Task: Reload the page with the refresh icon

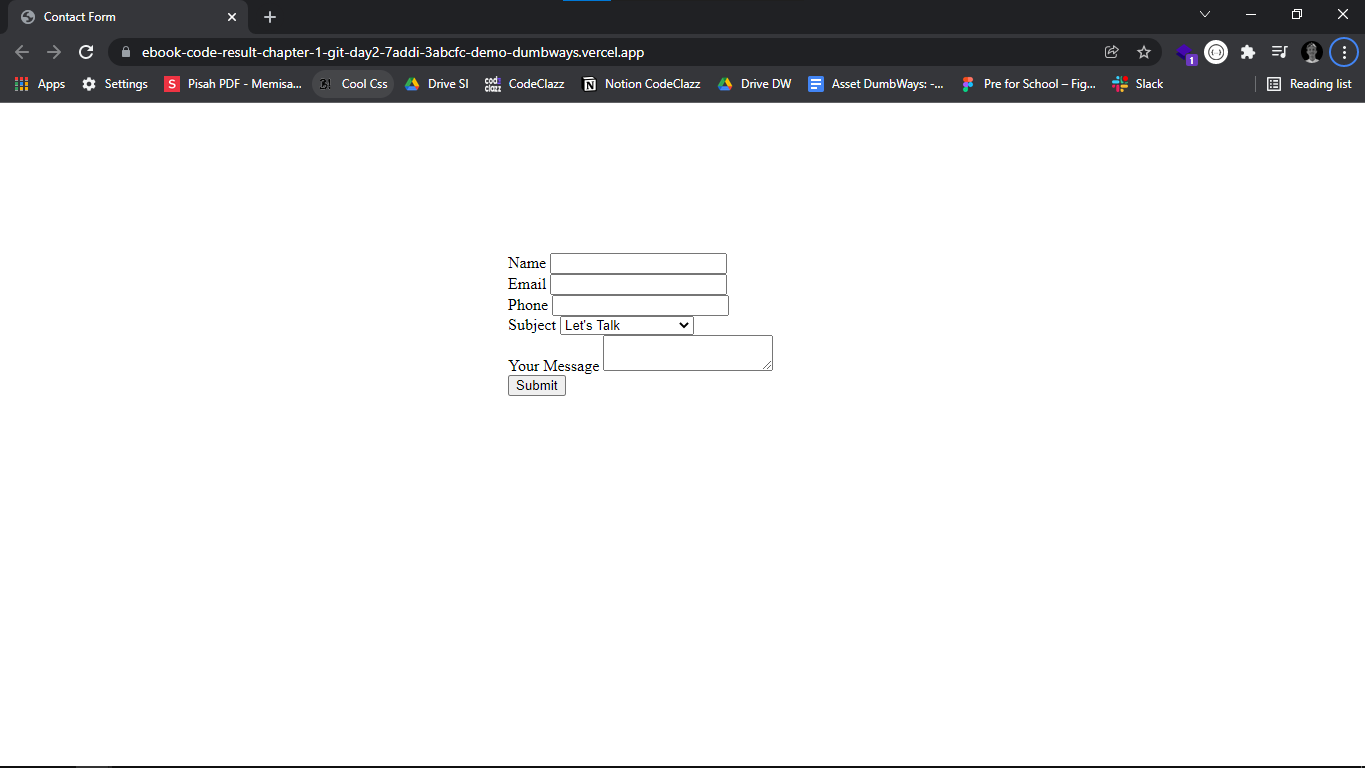Action: pos(86,52)
